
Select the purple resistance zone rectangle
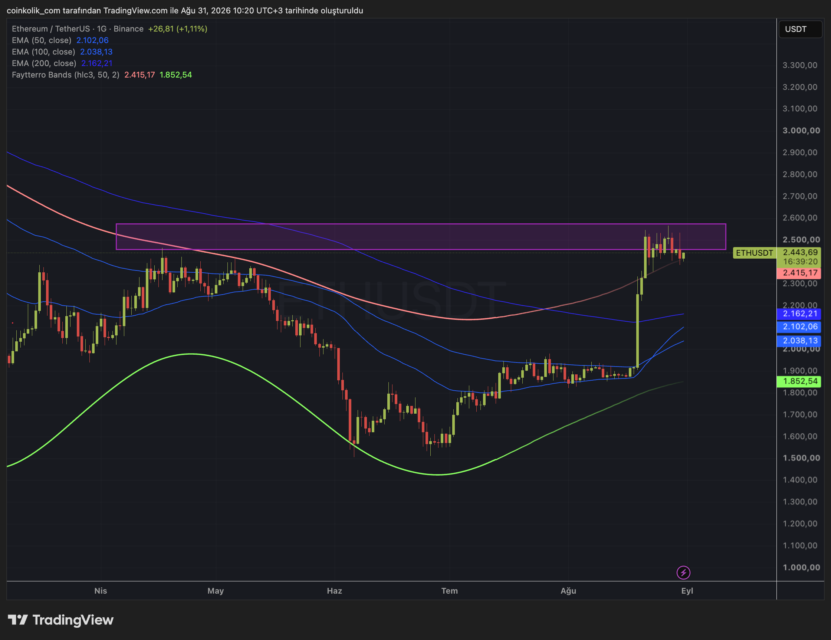(x=421, y=236)
